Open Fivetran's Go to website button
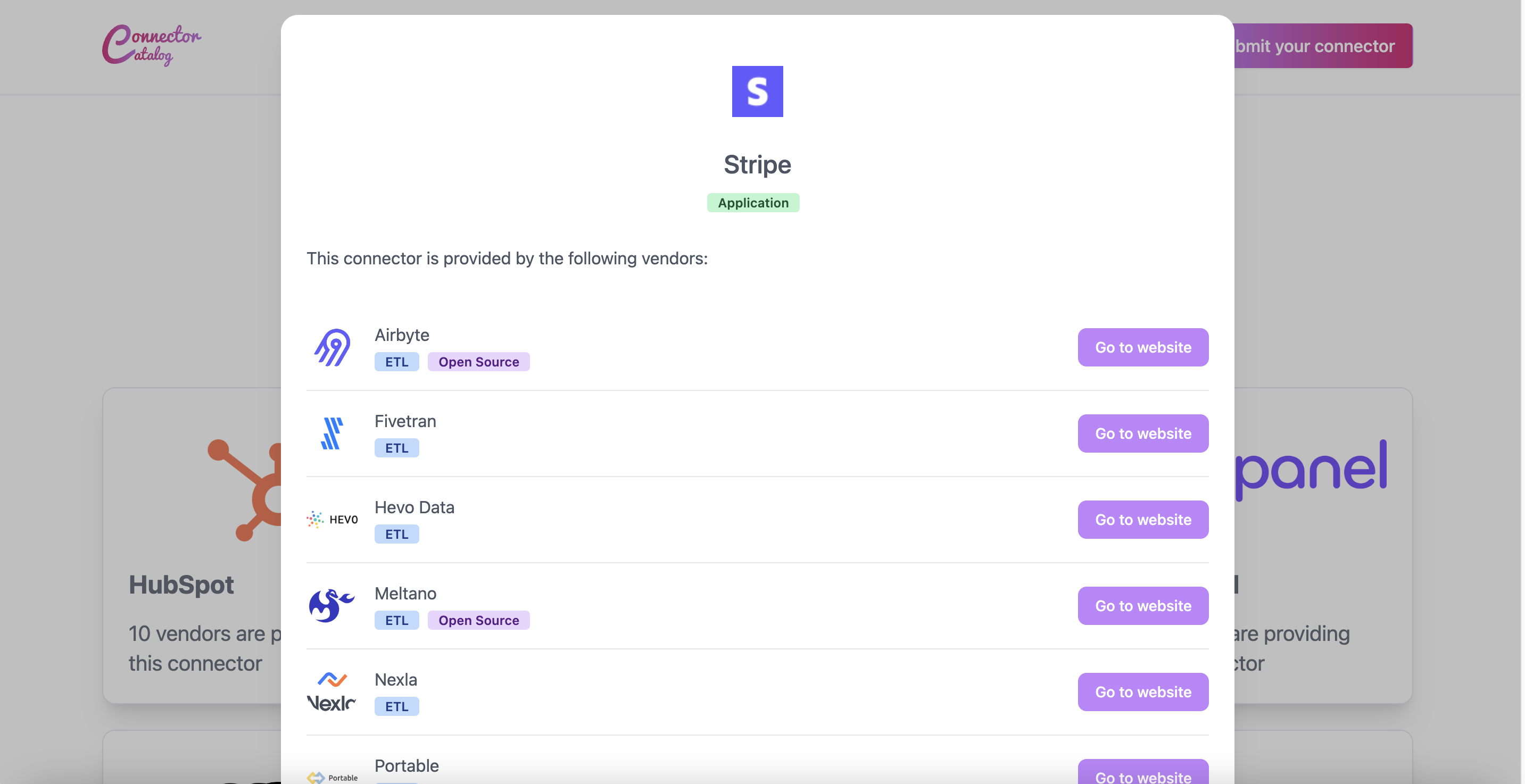Screen dimensions: 1525x784 coord(1142,433)
